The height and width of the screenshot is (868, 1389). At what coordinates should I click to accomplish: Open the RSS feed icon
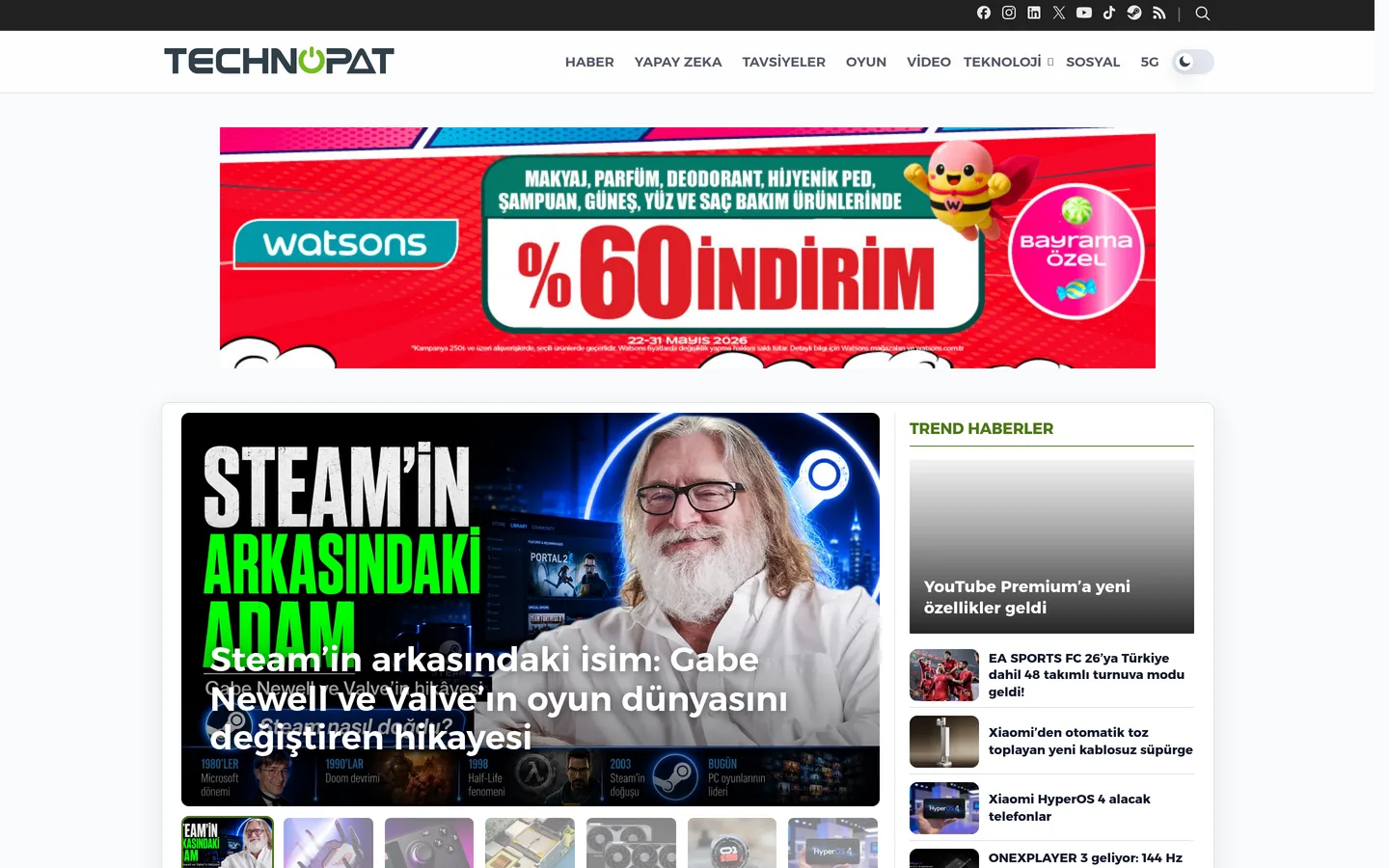[1159, 13]
